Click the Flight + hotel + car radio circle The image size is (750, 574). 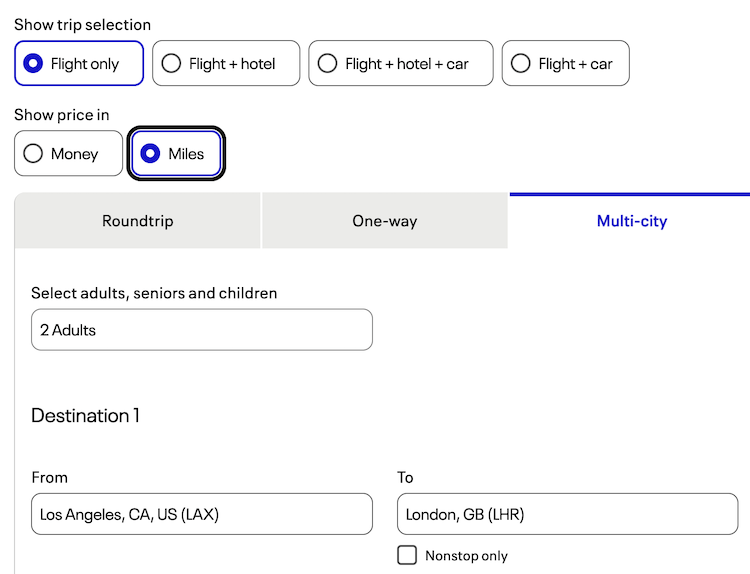327,64
